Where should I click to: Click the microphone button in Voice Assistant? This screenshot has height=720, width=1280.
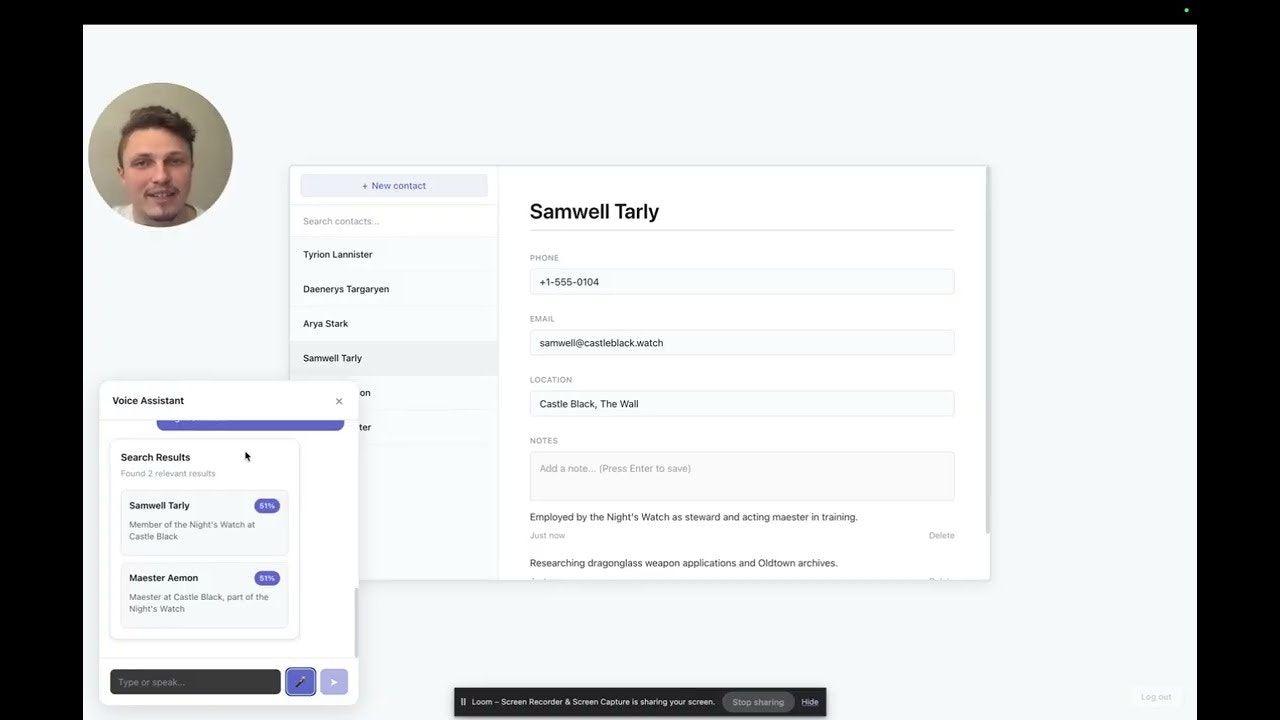click(300, 682)
